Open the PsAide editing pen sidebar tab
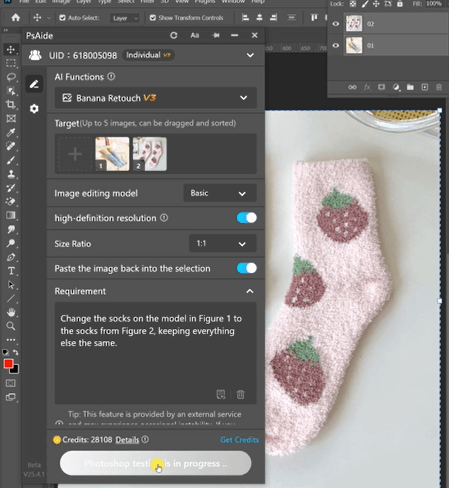This screenshot has width=449, height=488. [34, 84]
